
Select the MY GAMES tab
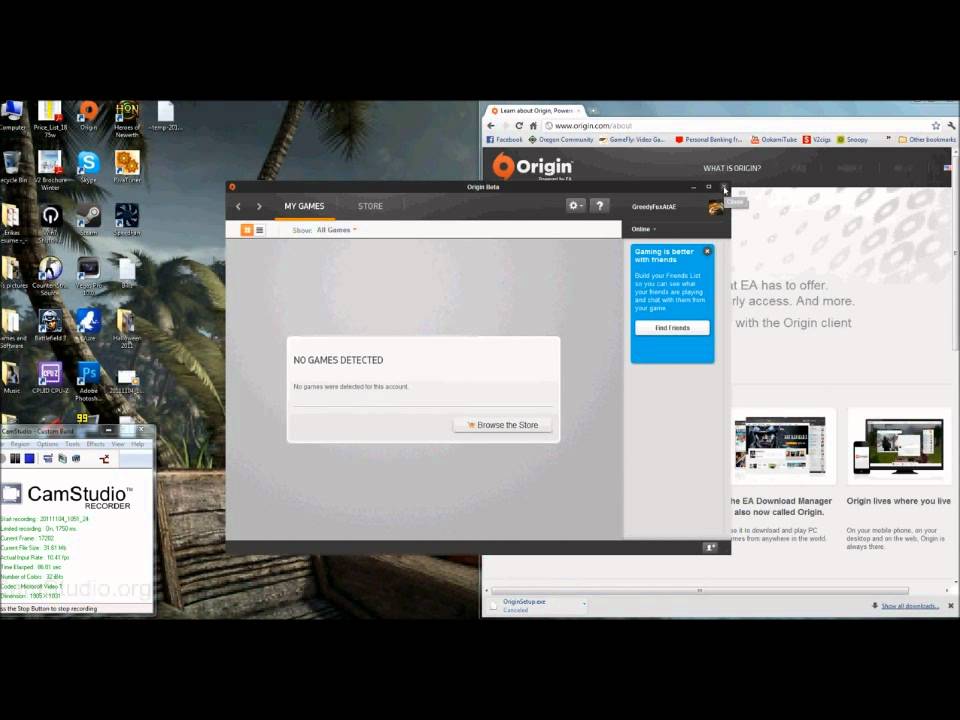[304, 206]
